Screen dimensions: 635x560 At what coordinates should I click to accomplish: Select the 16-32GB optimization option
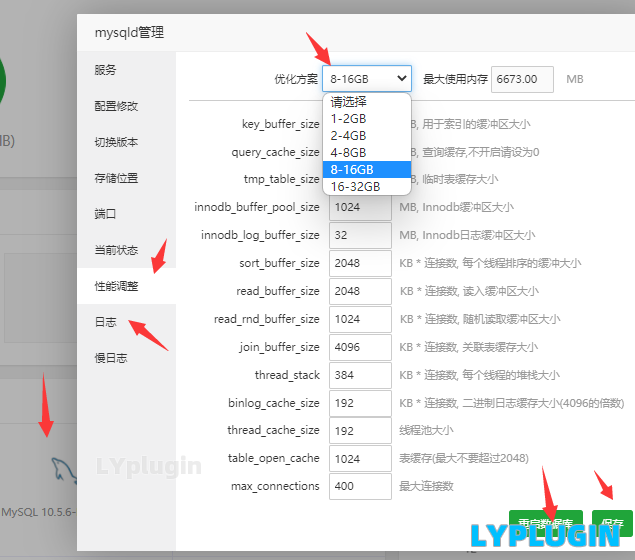pos(367,187)
